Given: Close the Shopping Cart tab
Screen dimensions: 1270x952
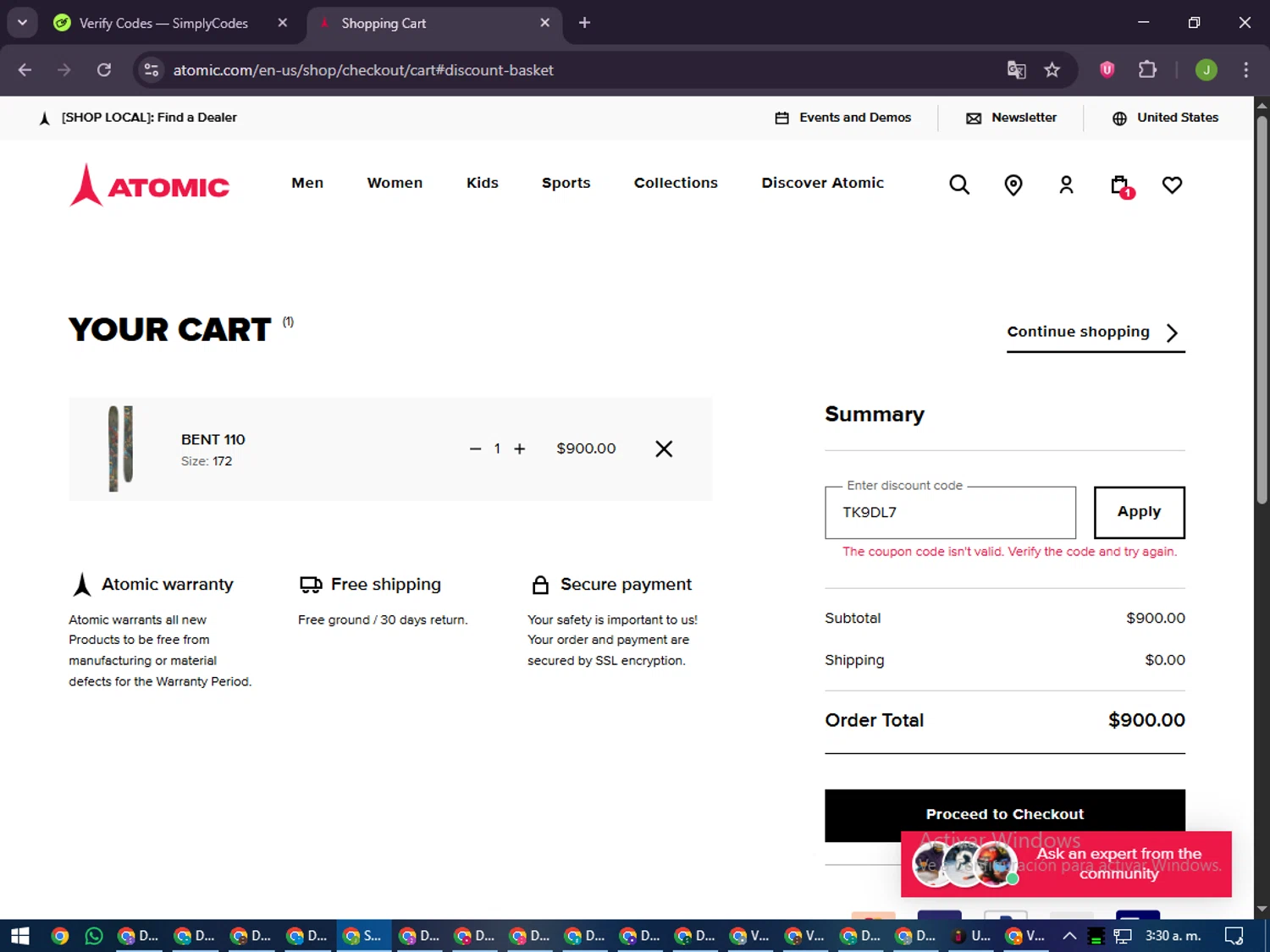Looking at the screenshot, I should (545, 23).
